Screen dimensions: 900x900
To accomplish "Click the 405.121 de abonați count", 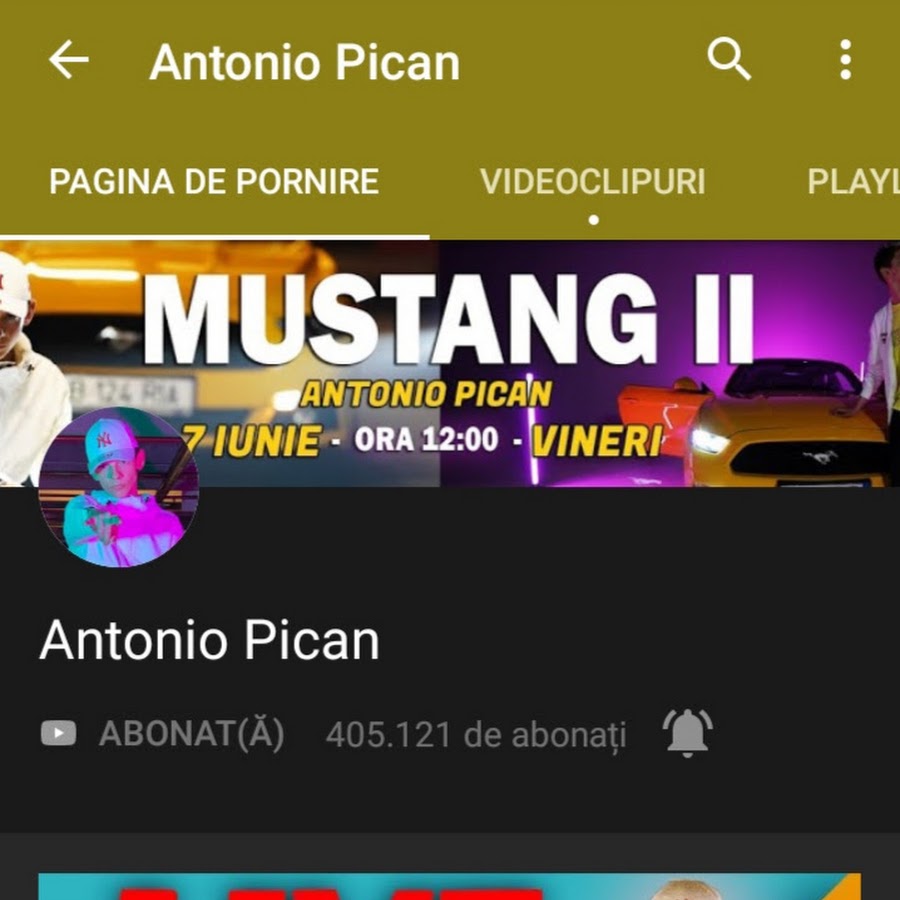I will point(476,735).
